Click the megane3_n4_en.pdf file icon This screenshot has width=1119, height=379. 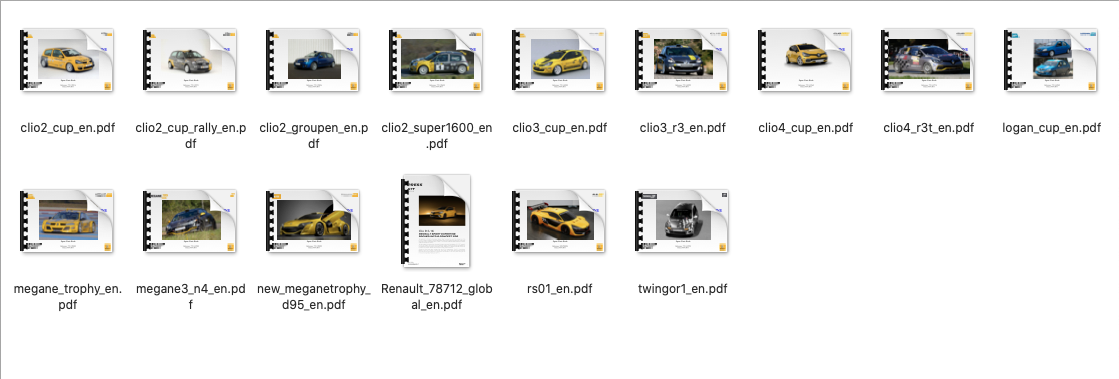coord(191,221)
